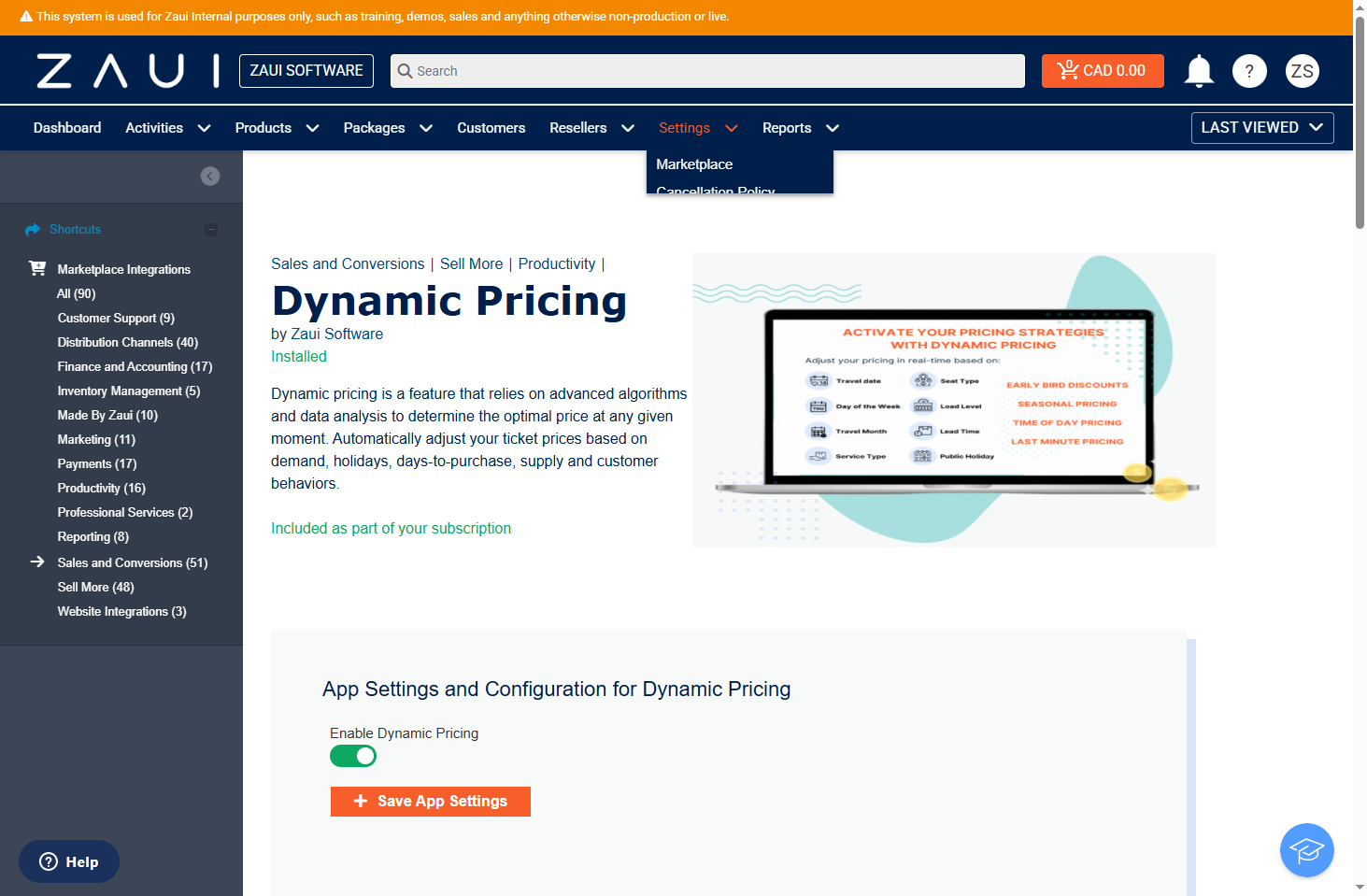This screenshot has height=896, width=1367.
Task: Open the question mark help icon
Action: (x=1249, y=71)
